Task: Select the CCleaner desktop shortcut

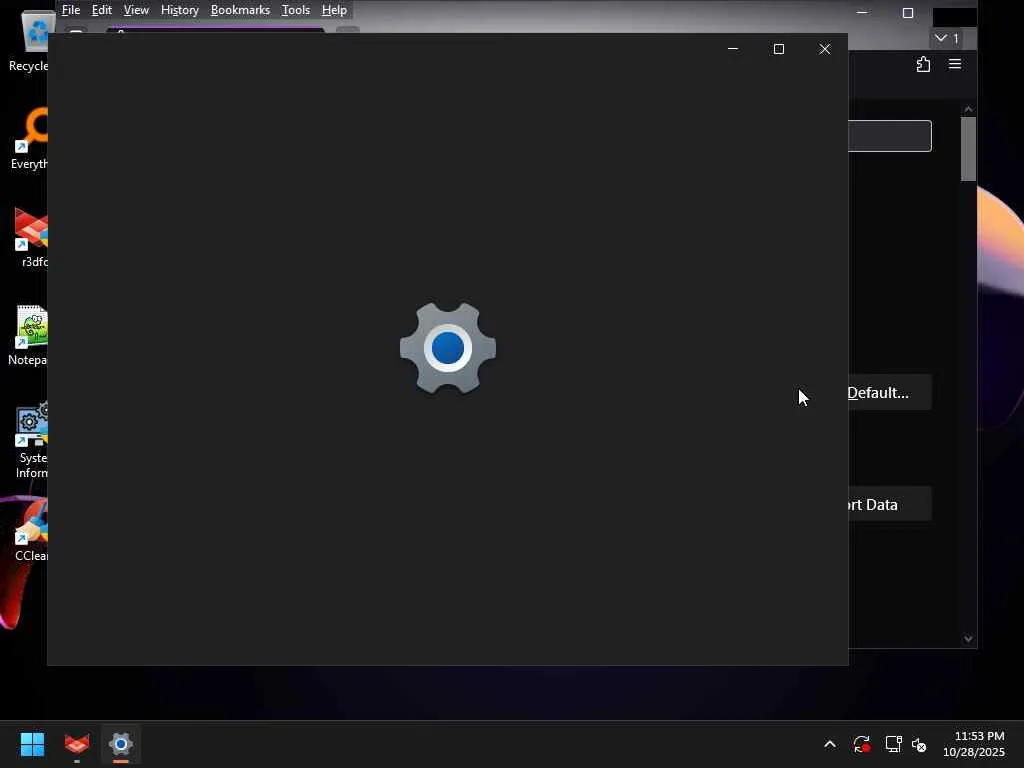Action: [31, 530]
